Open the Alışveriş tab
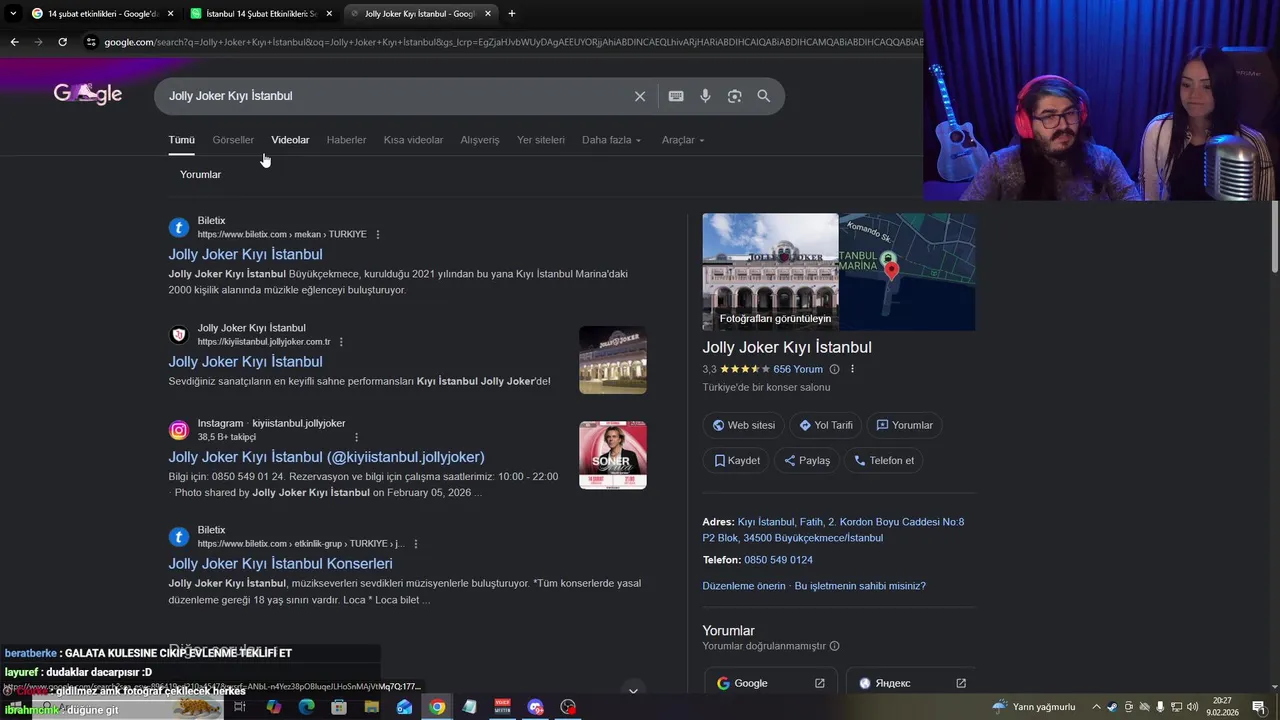The height and width of the screenshot is (720, 1280). point(480,140)
